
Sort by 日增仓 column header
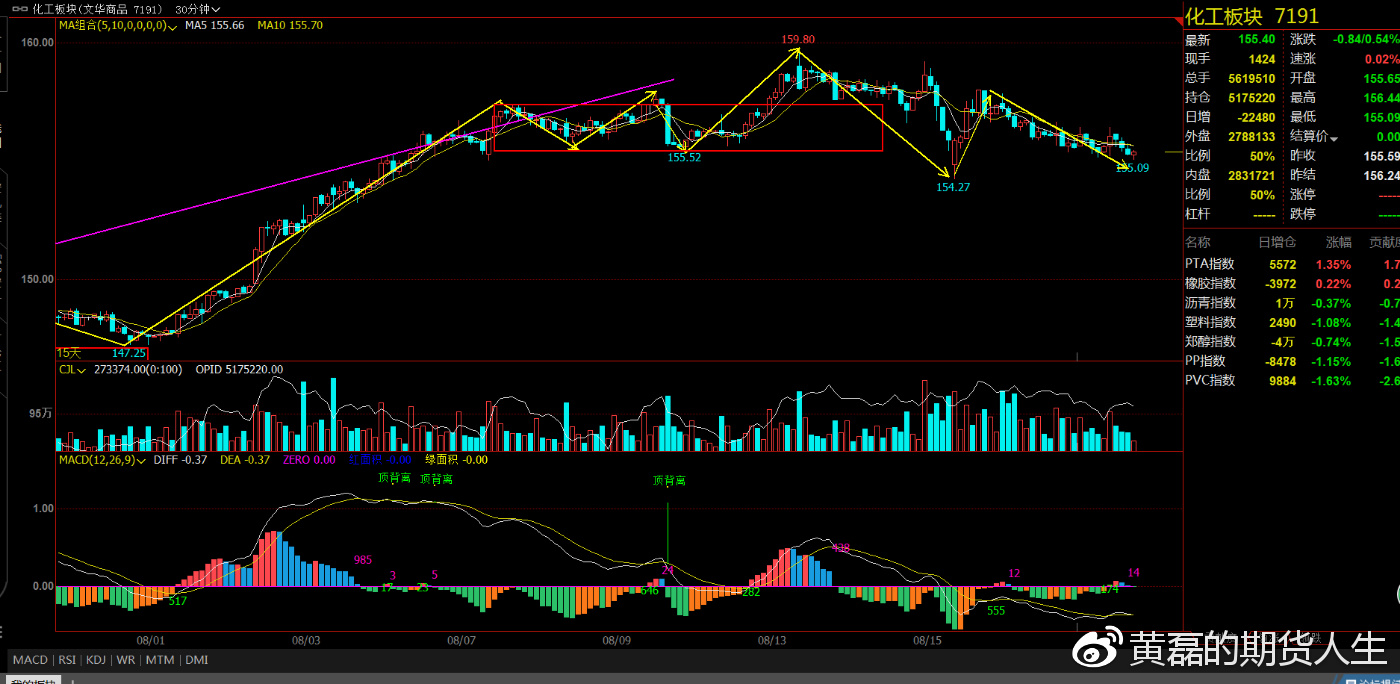tap(1277, 242)
